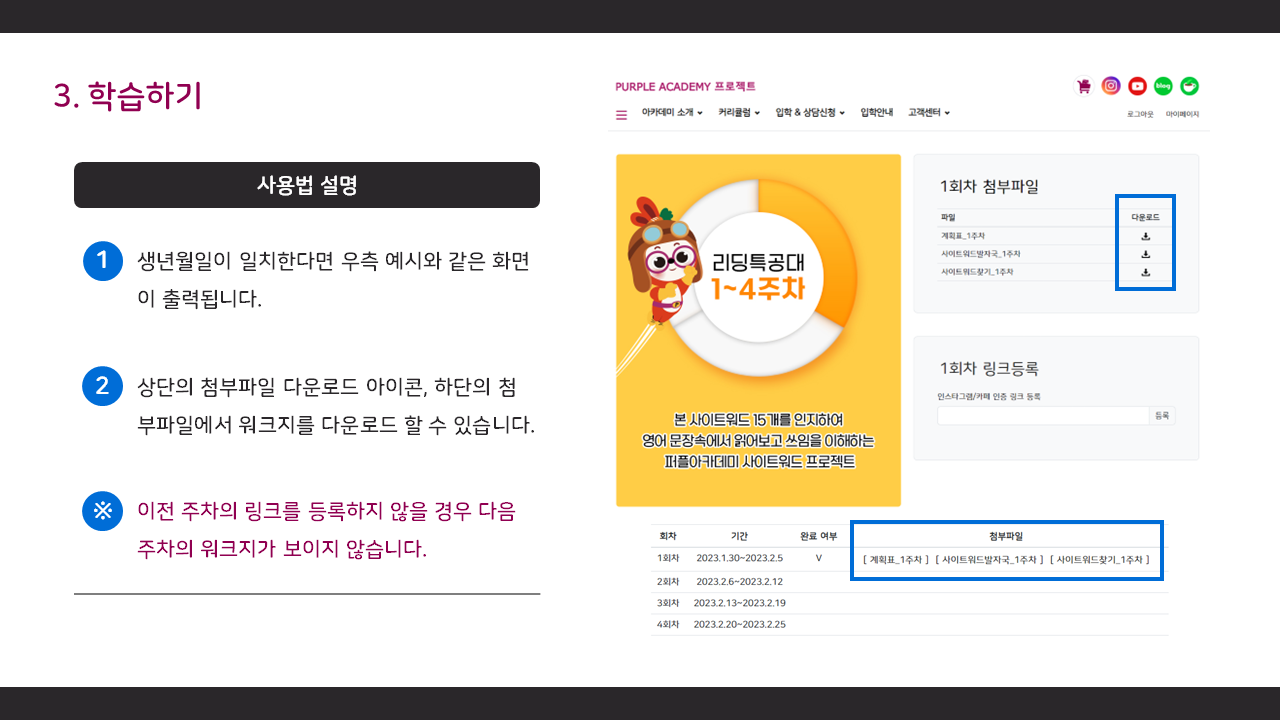The width and height of the screenshot is (1280, 720).
Task: Expand the 아카데미 소개 dropdown menu
Action: point(672,113)
